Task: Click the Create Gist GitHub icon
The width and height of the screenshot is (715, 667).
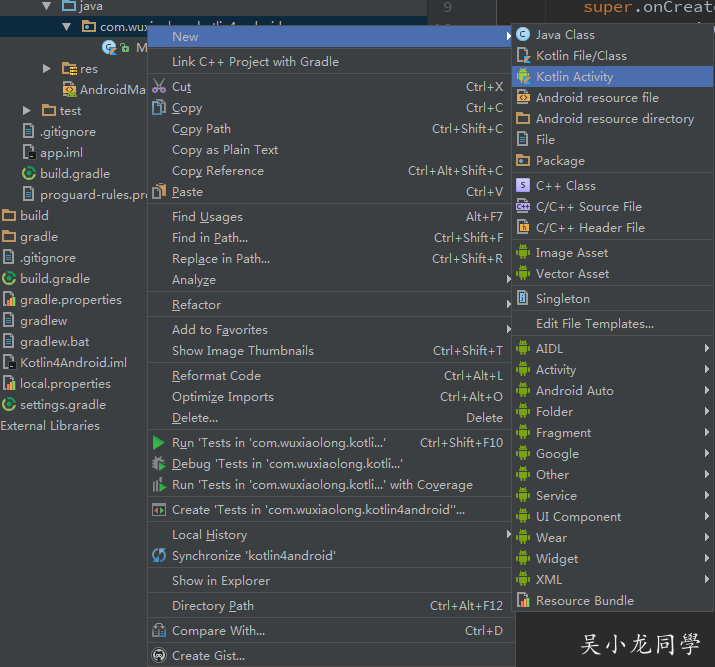Action: [159, 656]
